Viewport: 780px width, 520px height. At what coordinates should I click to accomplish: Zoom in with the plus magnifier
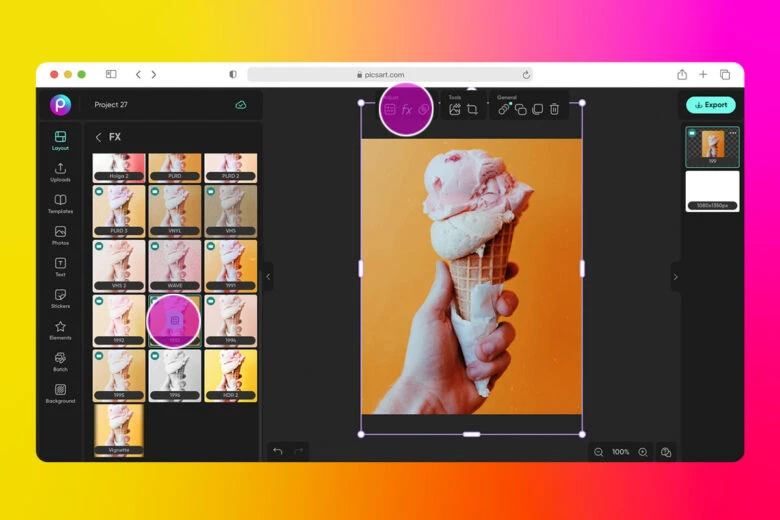[x=643, y=452]
